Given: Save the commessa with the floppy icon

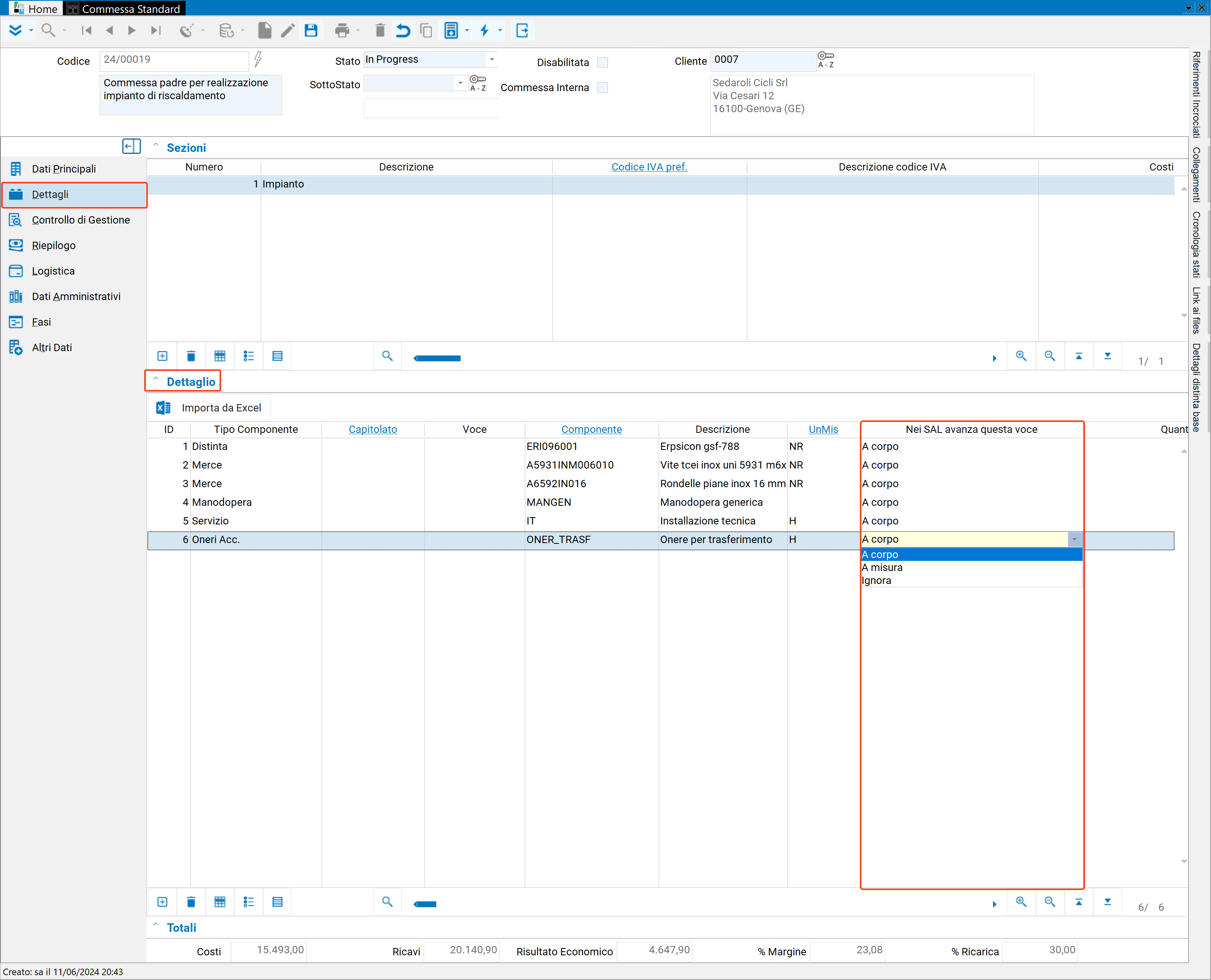Looking at the screenshot, I should pyautogui.click(x=311, y=30).
